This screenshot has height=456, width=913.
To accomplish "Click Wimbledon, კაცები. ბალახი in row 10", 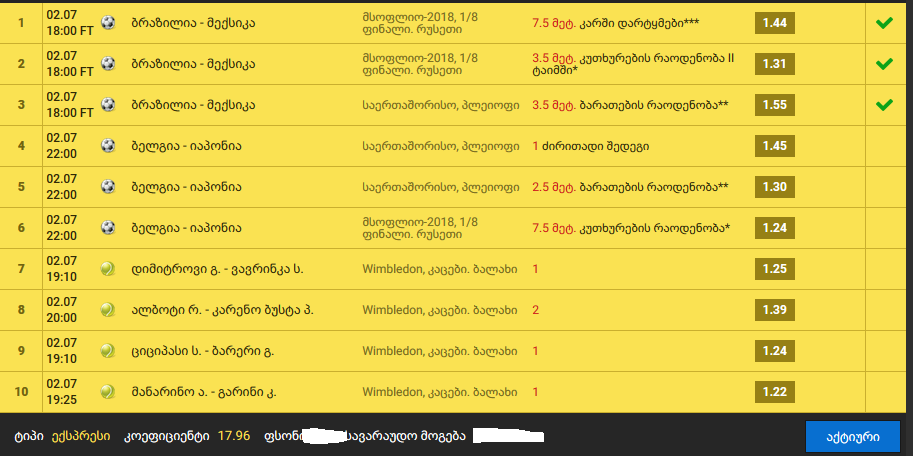I will pyautogui.click(x=440, y=392).
